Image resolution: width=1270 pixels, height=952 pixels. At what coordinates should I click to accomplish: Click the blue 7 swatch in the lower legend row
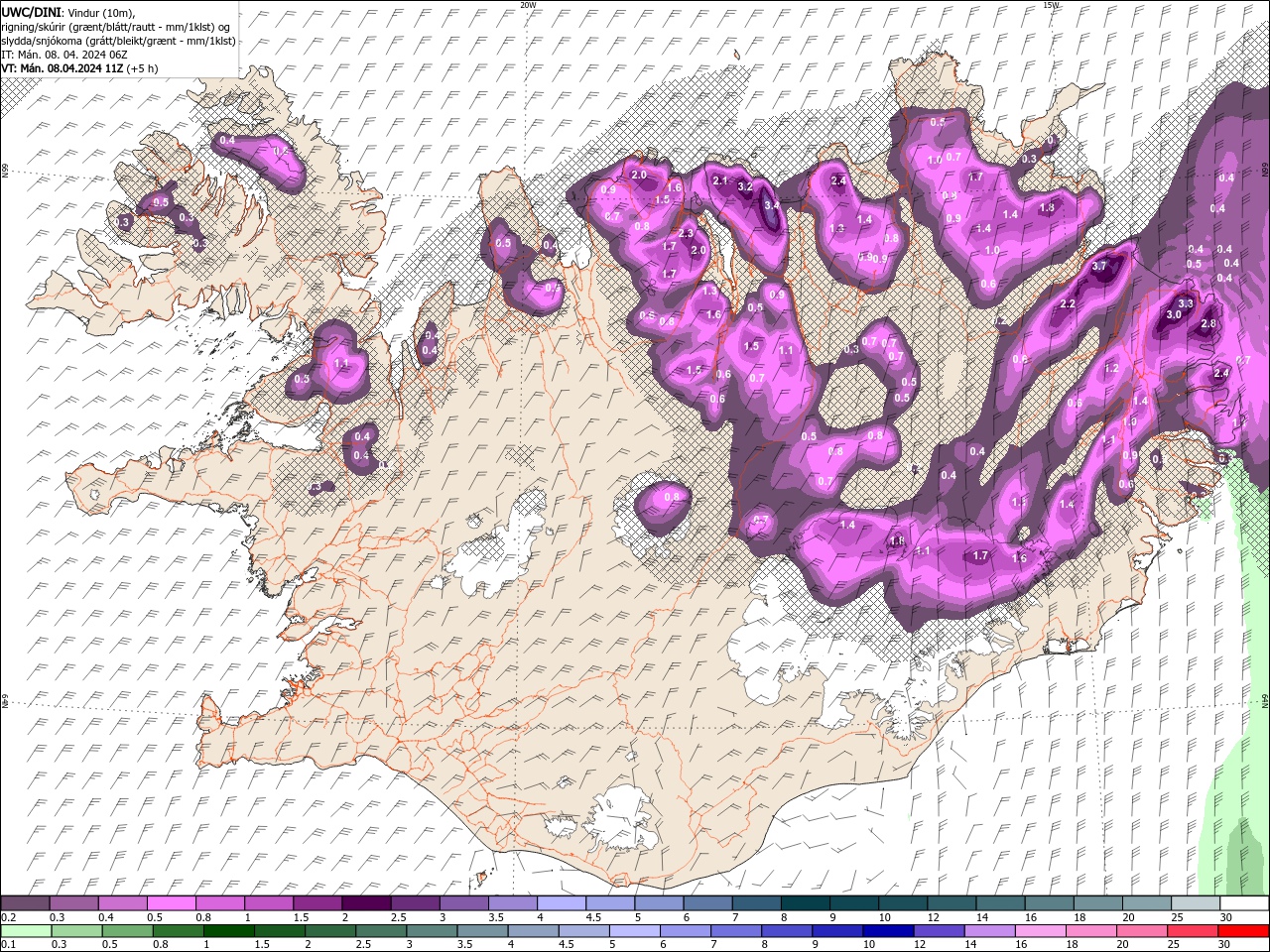click(x=735, y=930)
